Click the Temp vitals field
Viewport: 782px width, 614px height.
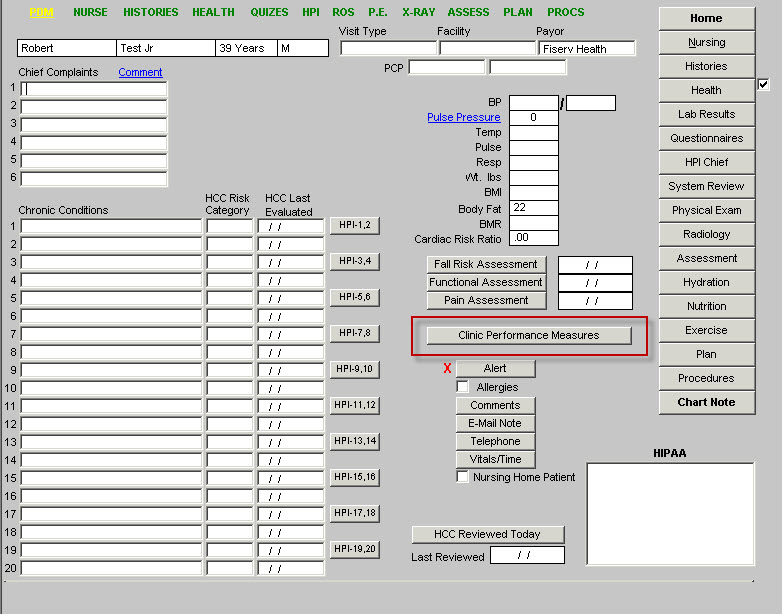pos(534,133)
